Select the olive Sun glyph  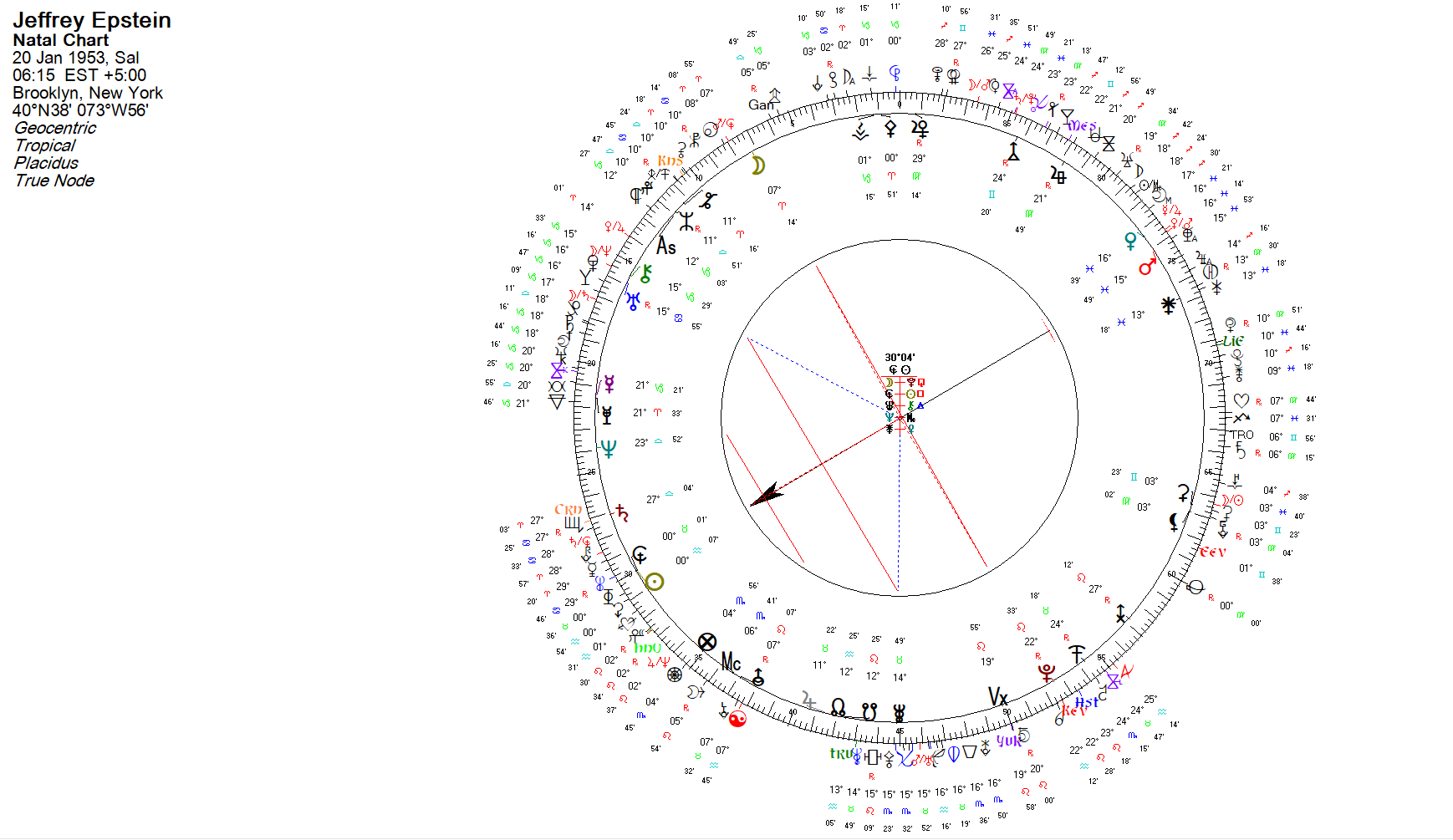[x=655, y=582]
